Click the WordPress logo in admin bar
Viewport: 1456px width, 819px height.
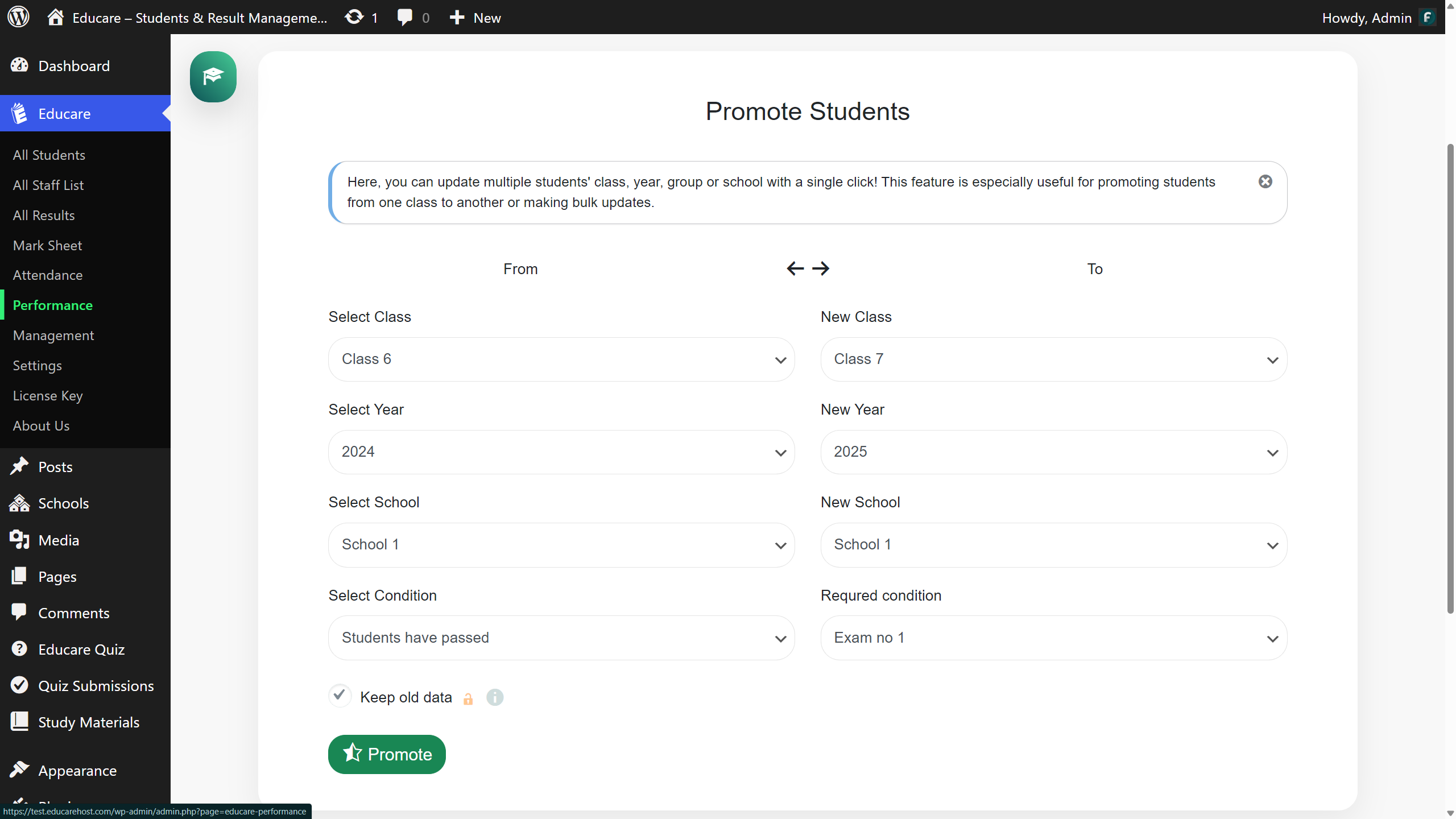18,17
